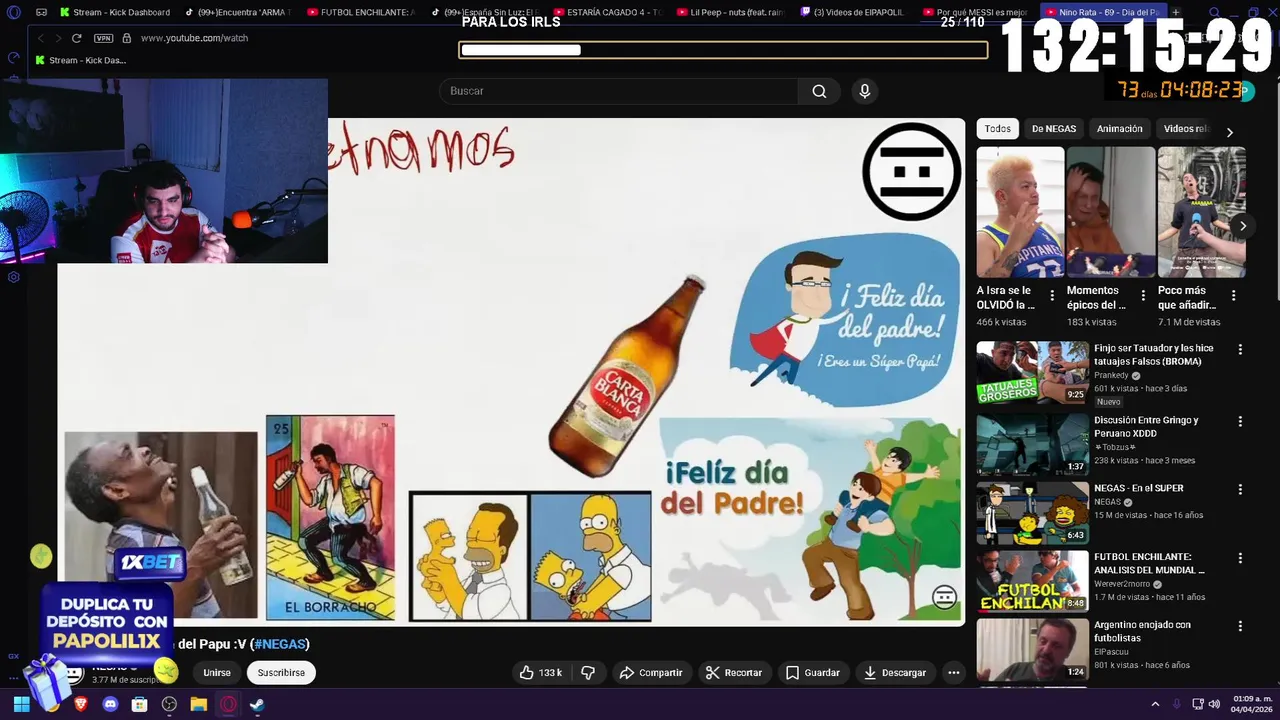Select the Animación filter chip
Screen dimensions: 1280x720
[x=1119, y=129]
